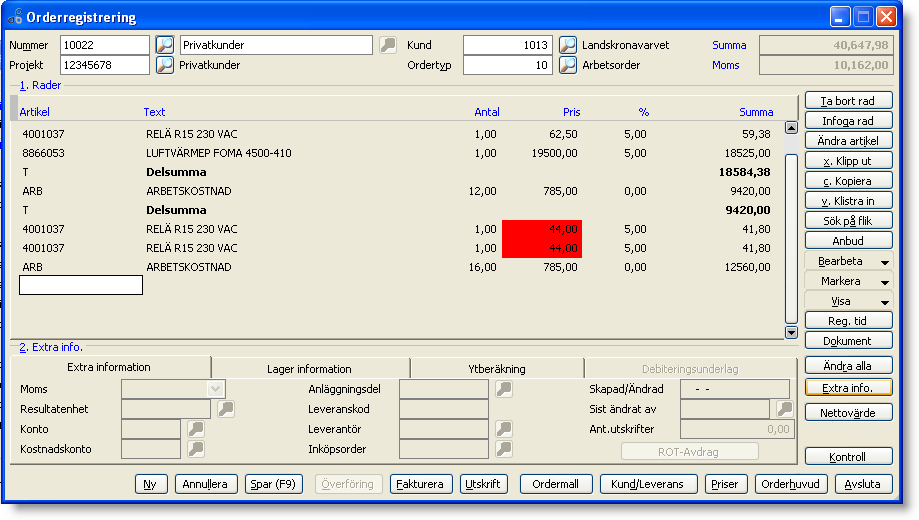Save with the Spar (F9) button
Screen dimensions: 919x520
click(x=274, y=484)
